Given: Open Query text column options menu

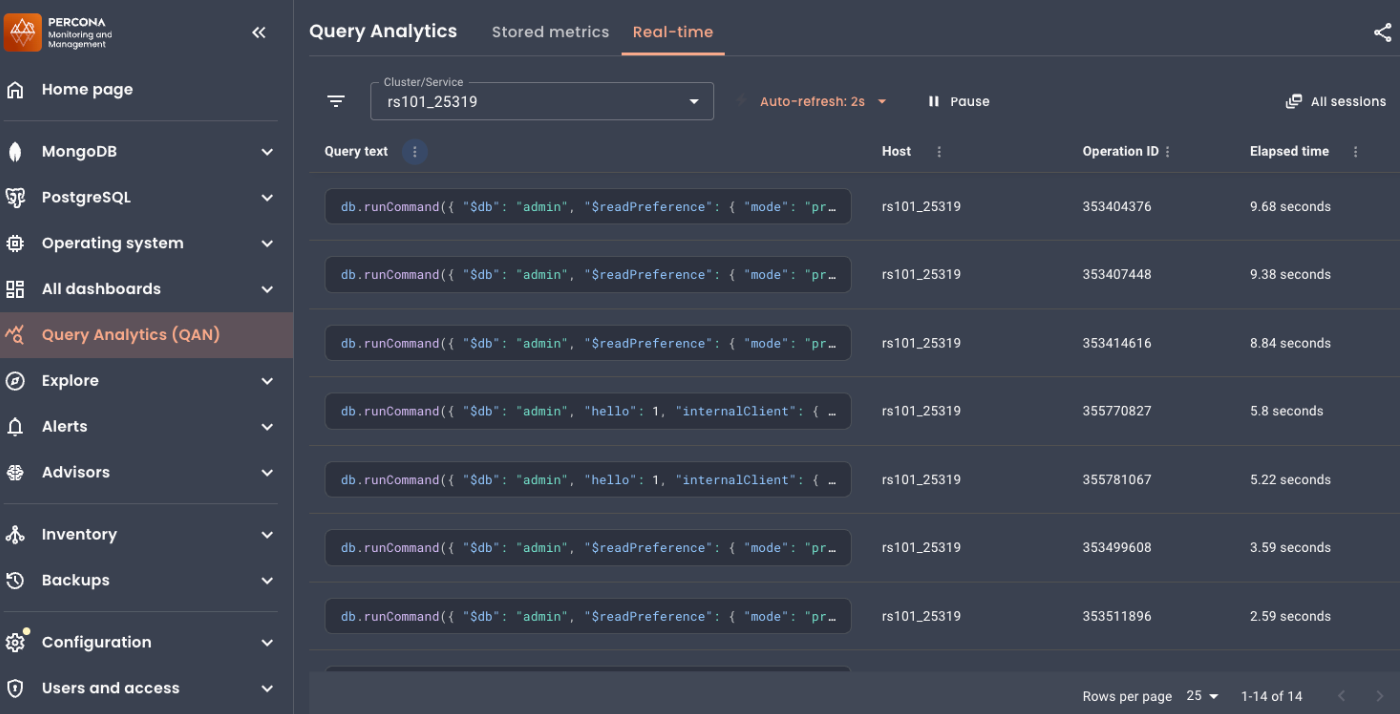Looking at the screenshot, I should click(x=415, y=152).
